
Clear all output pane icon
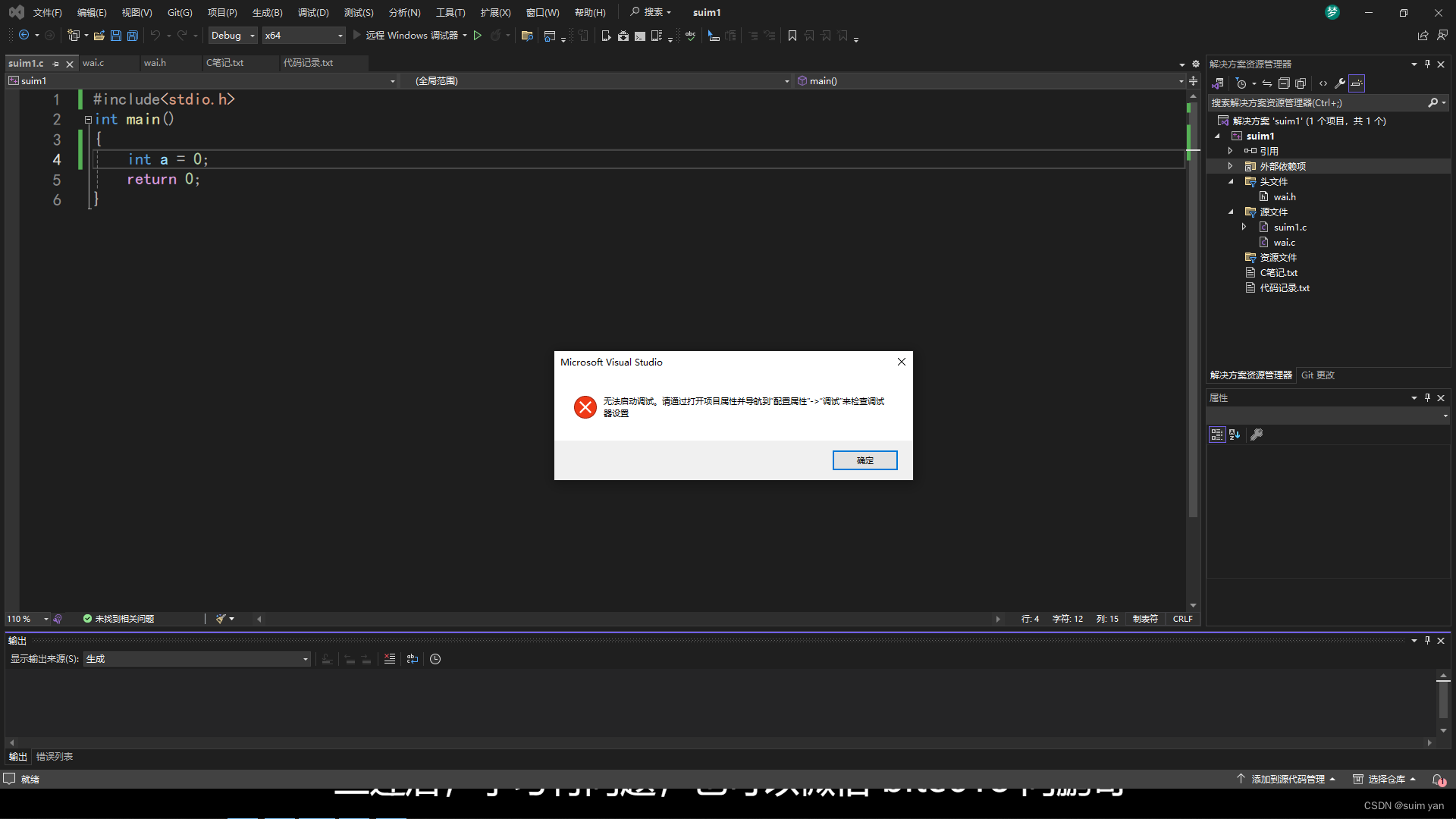pos(389,659)
